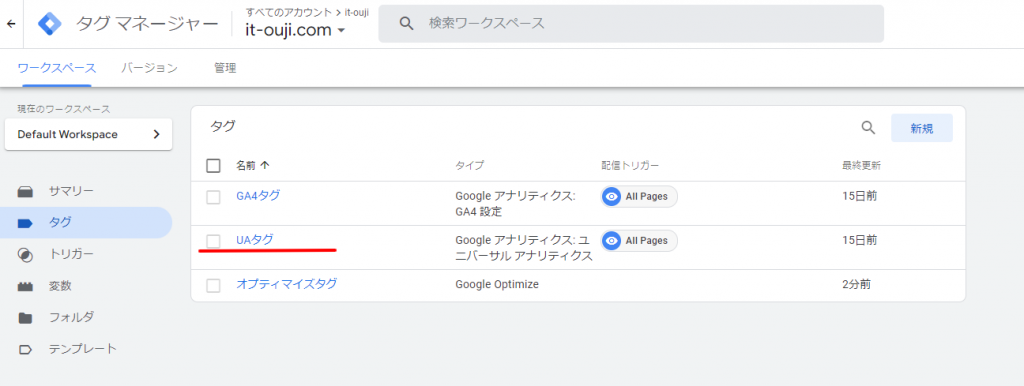Click the テンプレート sidebar icon

coord(25,349)
